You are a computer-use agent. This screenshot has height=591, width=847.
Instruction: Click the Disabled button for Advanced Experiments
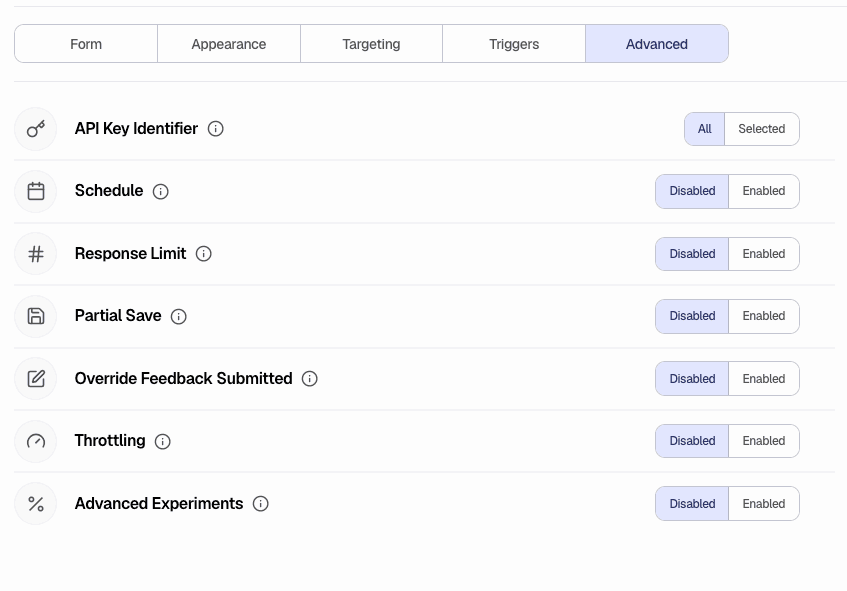692,504
